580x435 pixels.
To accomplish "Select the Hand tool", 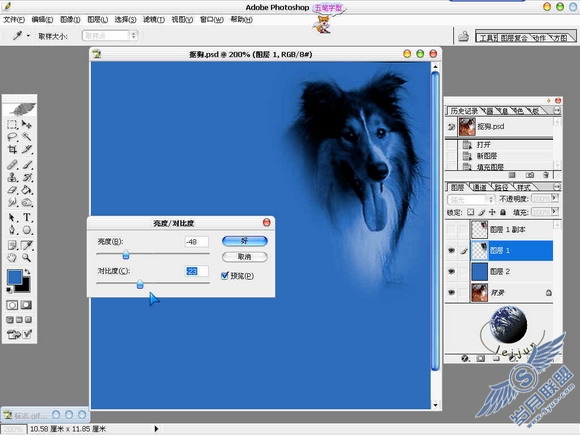I will (x=12, y=257).
